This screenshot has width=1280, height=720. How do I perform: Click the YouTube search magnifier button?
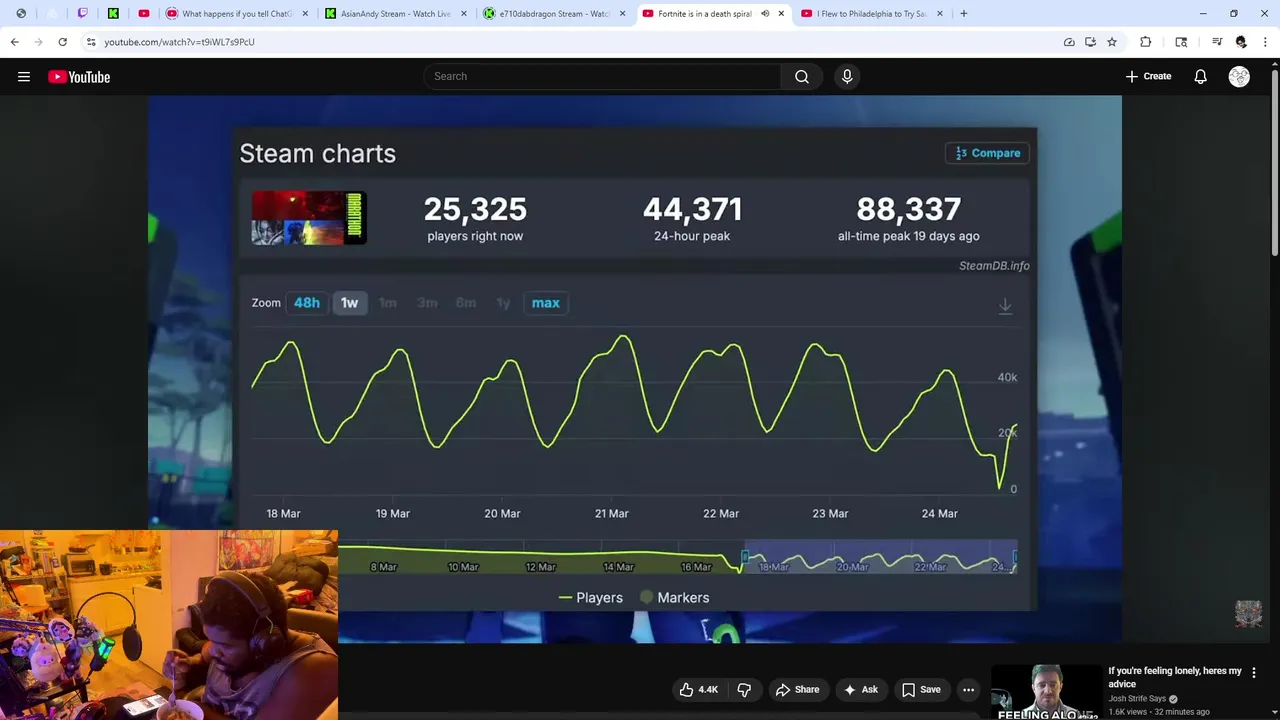click(802, 77)
